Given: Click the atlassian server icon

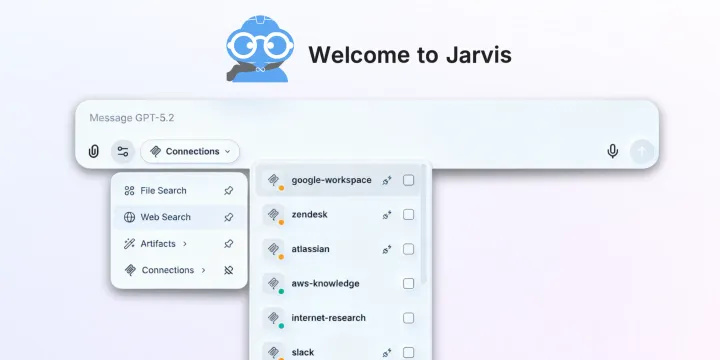Looking at the screenshot, I should pos(274,249).
